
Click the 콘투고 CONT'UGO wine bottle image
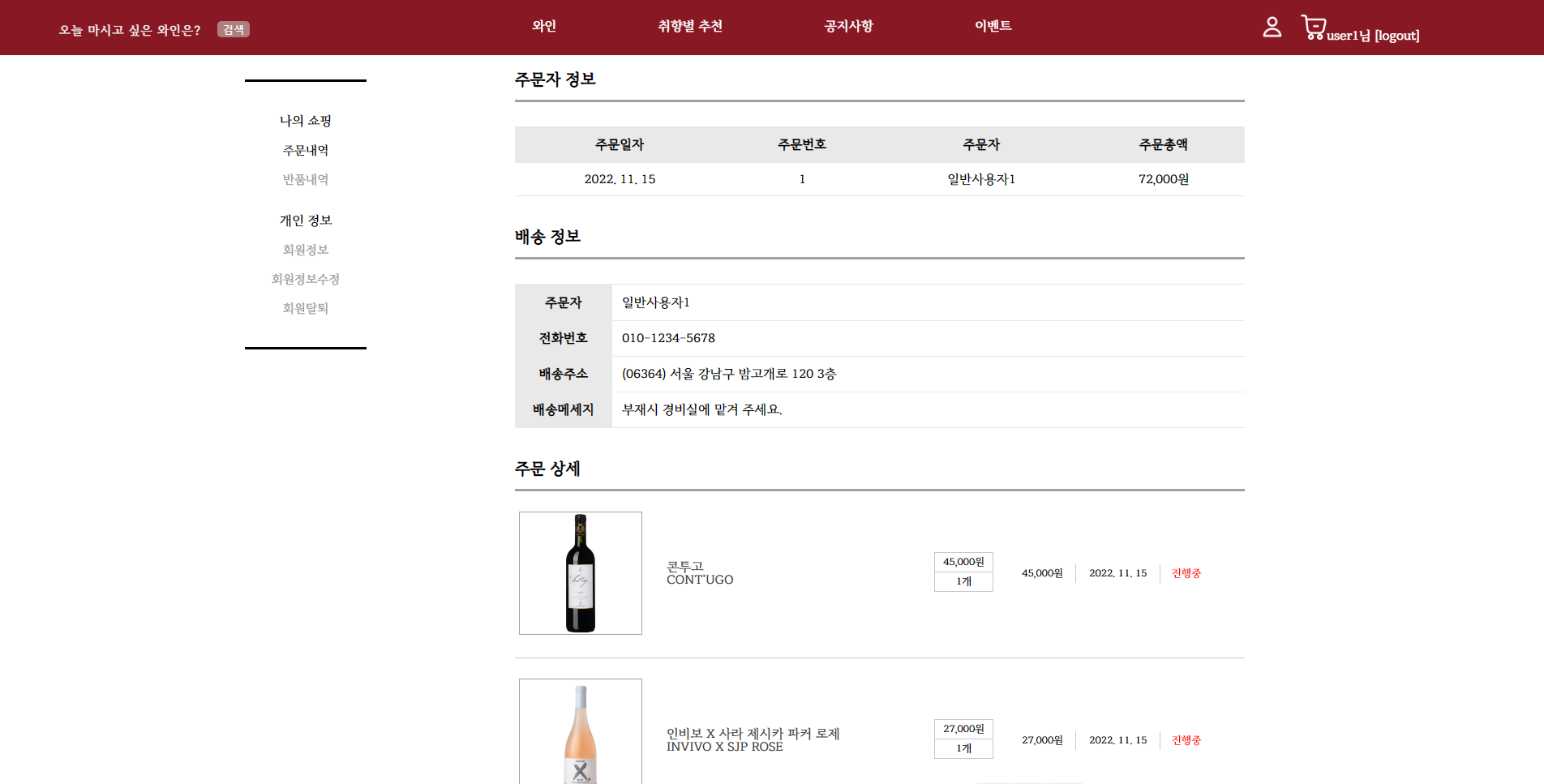[580, 572]
